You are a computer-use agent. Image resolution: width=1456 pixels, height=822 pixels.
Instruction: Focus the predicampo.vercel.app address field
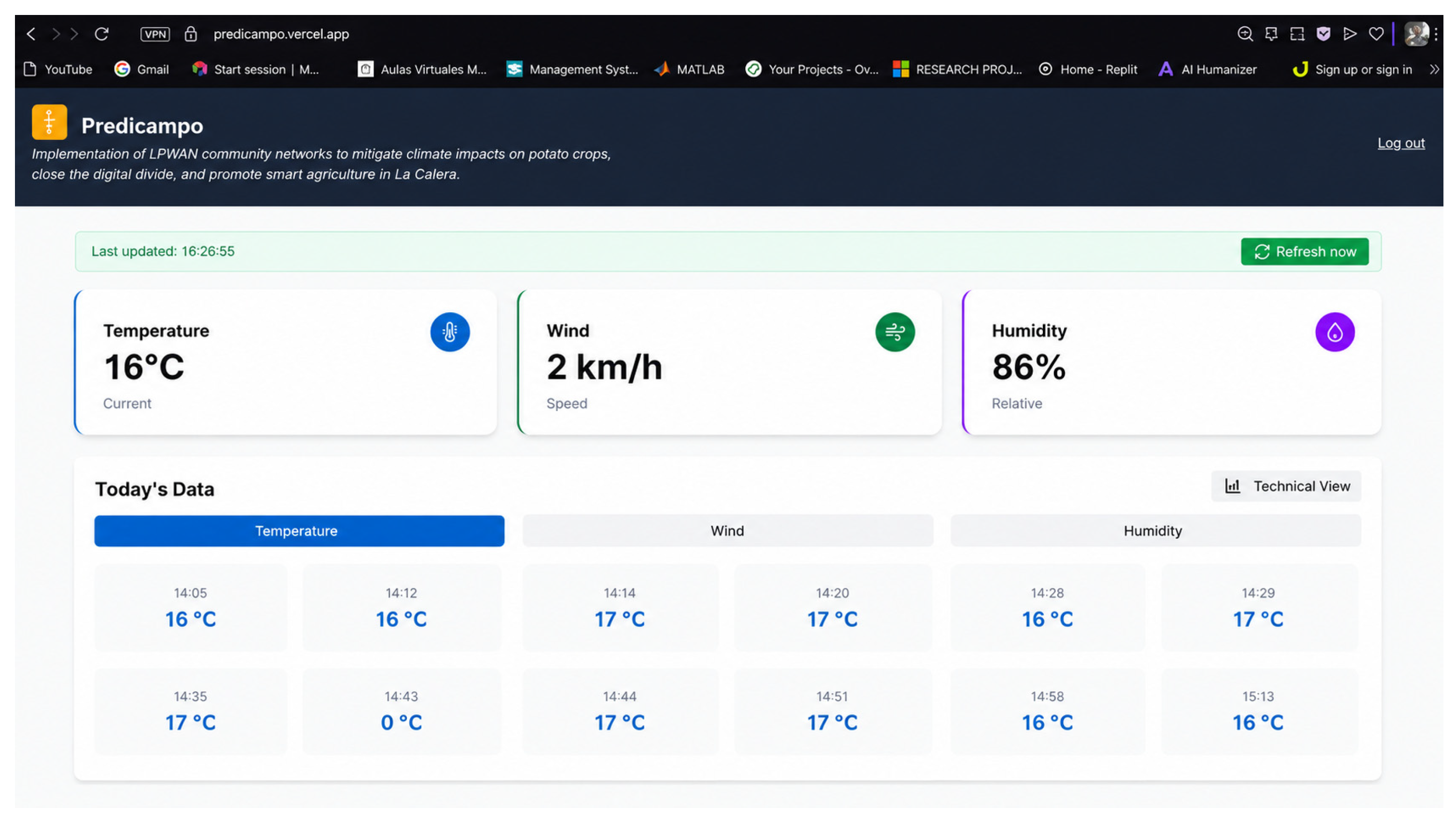281,34
